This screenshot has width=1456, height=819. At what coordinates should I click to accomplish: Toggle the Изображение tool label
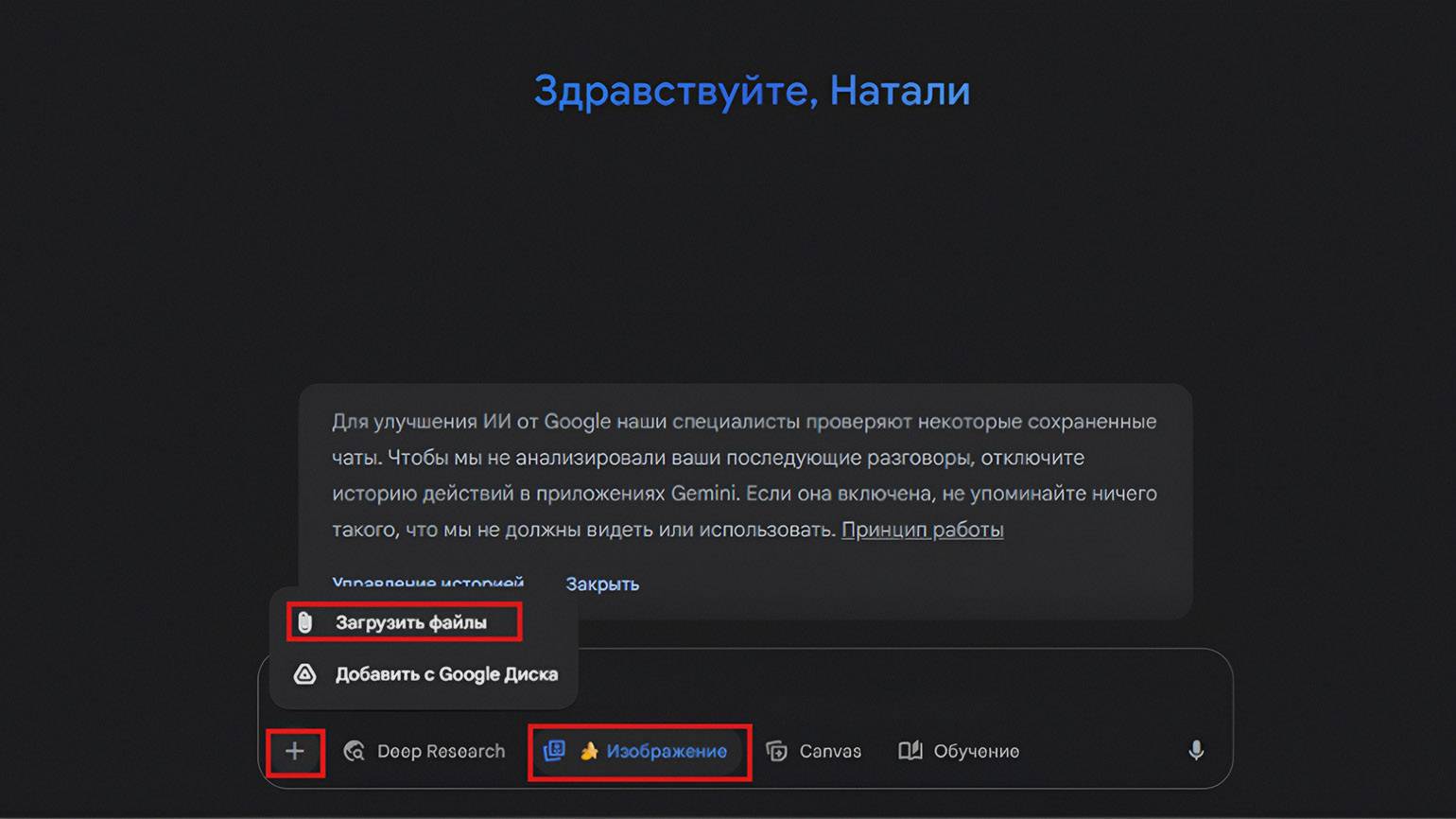[x=667, y=752]
